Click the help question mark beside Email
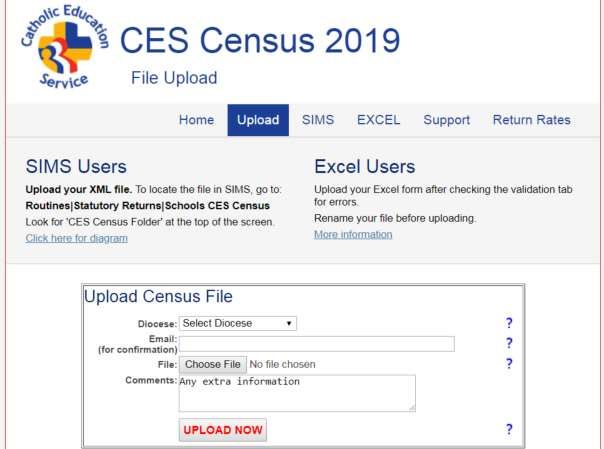Screen dimensions: 604x449 pos(509,343)
